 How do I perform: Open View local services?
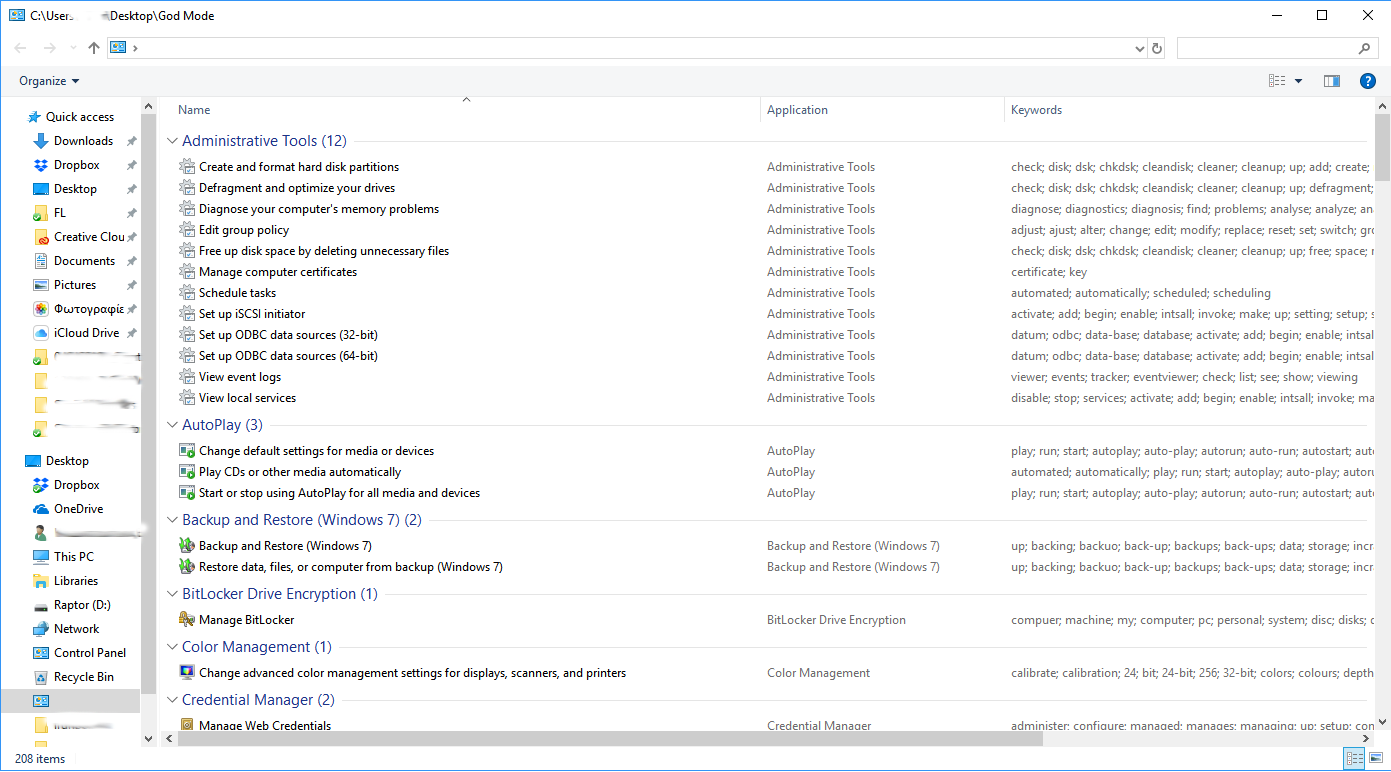[247, 398]
